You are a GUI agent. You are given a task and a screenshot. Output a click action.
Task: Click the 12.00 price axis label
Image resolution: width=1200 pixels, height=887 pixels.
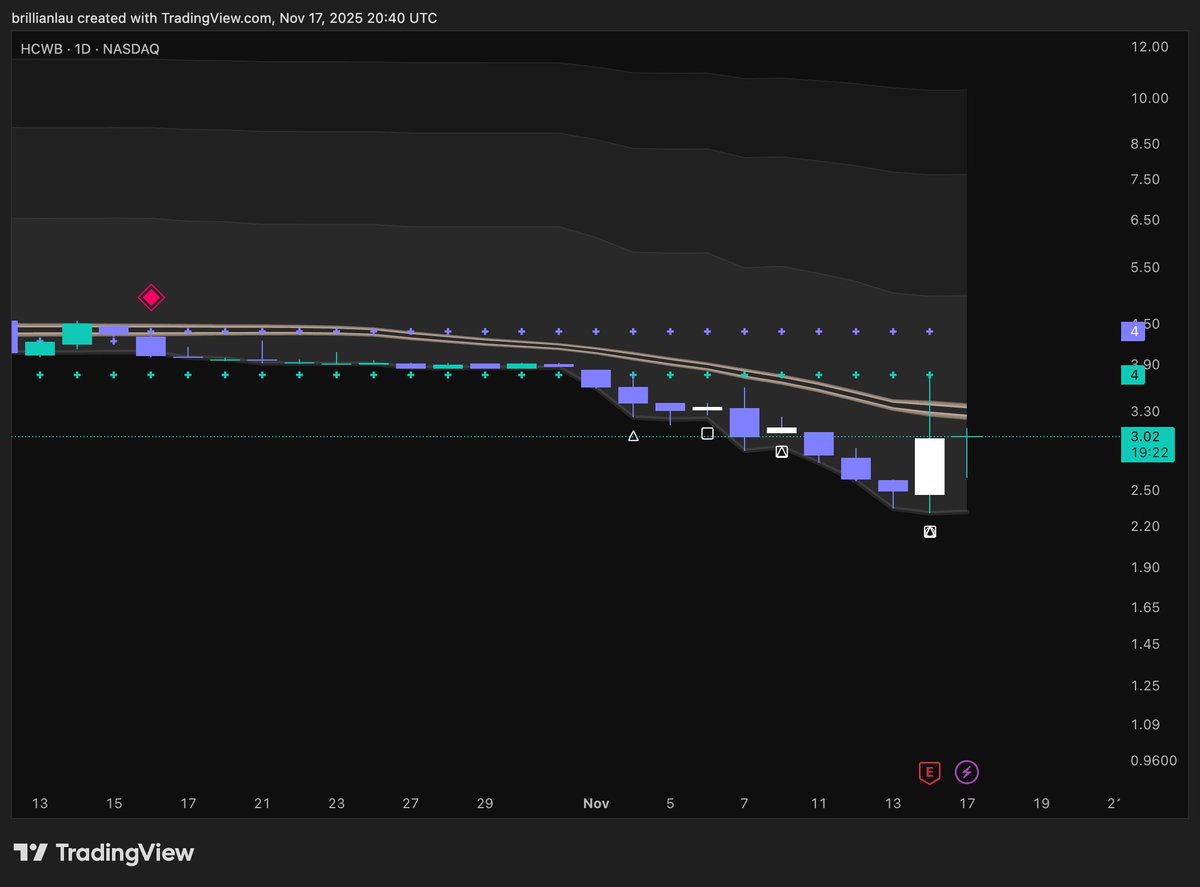point(1149,46)
